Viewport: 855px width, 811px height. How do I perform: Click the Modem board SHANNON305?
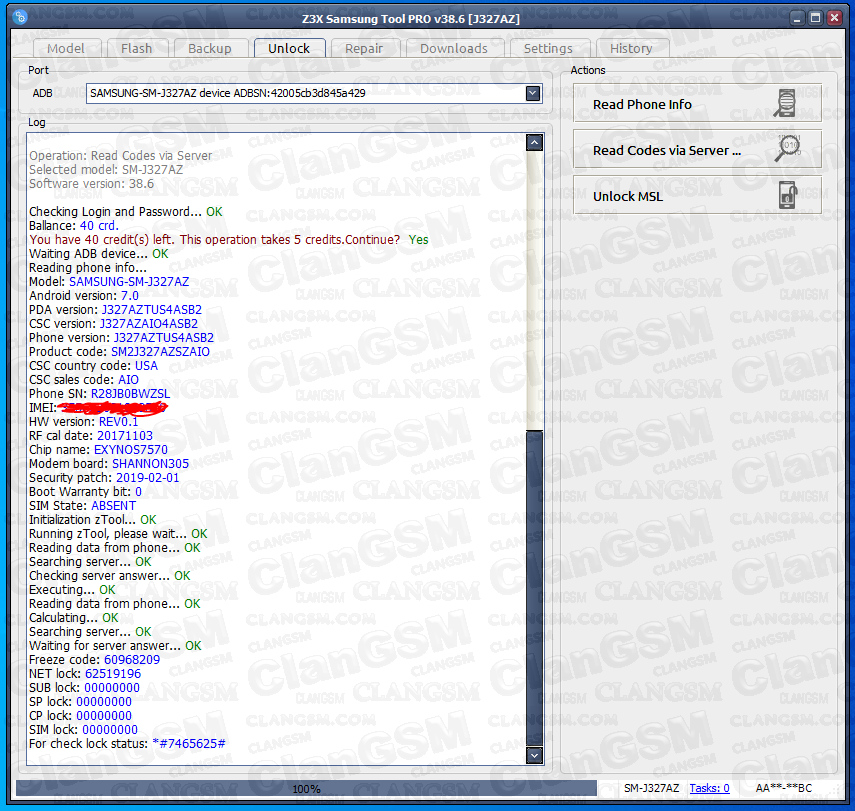150,464
